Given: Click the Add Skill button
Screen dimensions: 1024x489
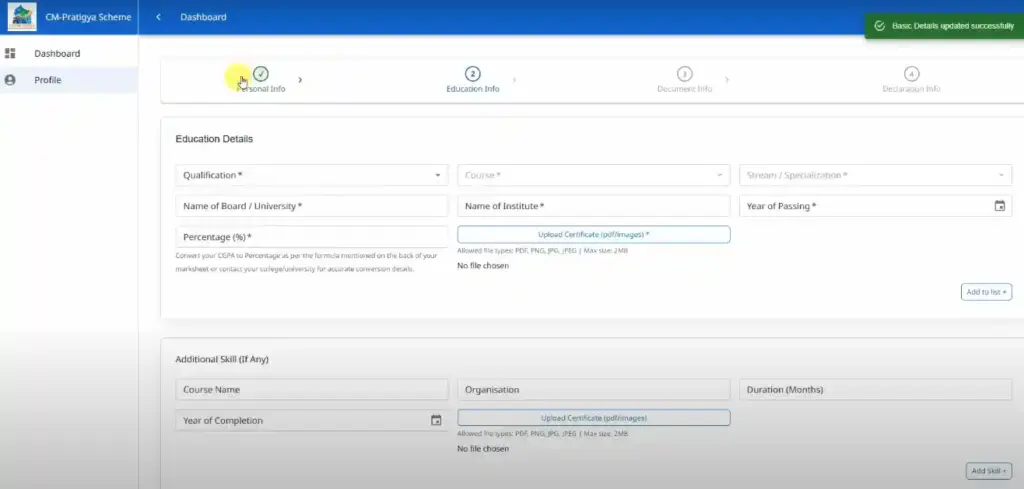Looking at the screenshot, I should [x=989, y=471].
